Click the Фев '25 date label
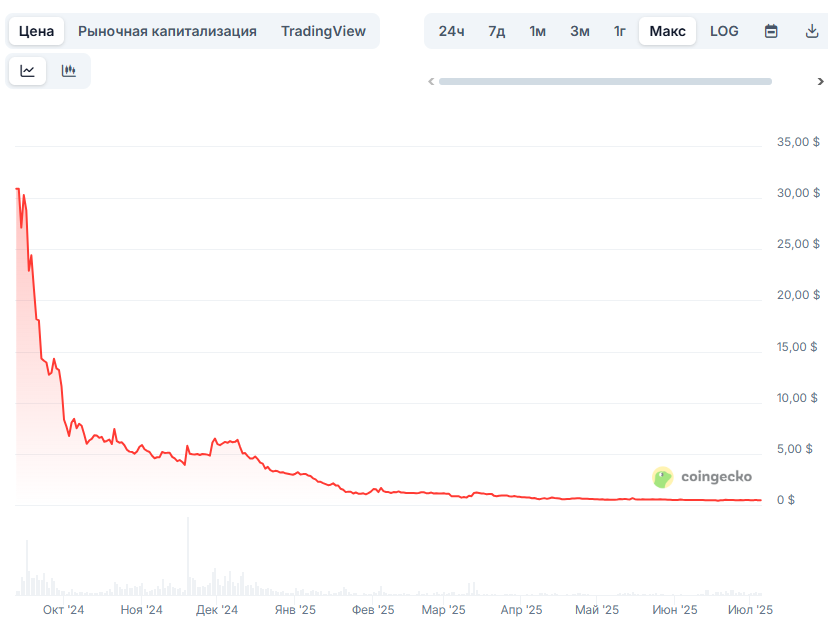Screen dimensions: 834x628 373,610
